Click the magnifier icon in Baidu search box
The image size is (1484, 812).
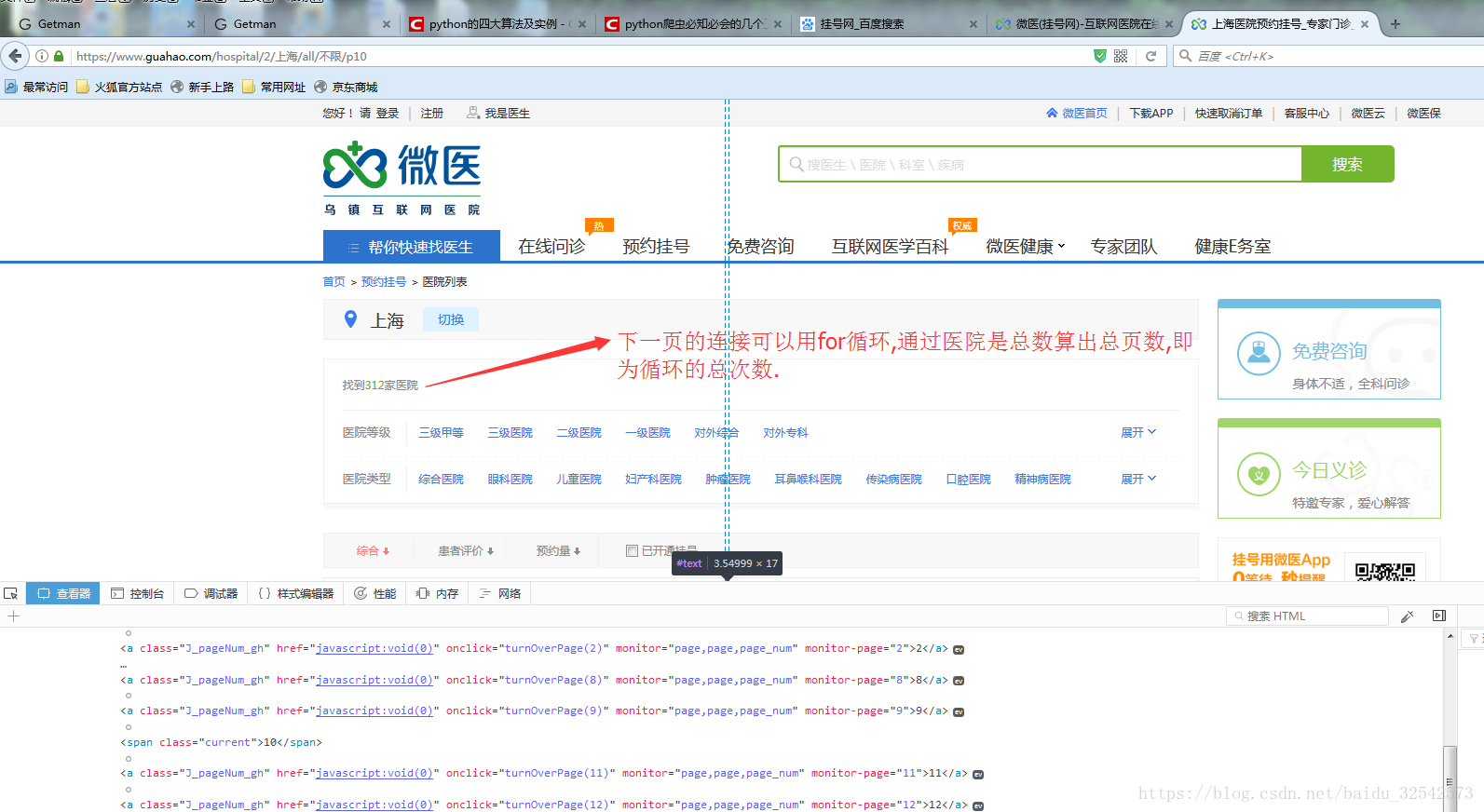click(1185, 56)
